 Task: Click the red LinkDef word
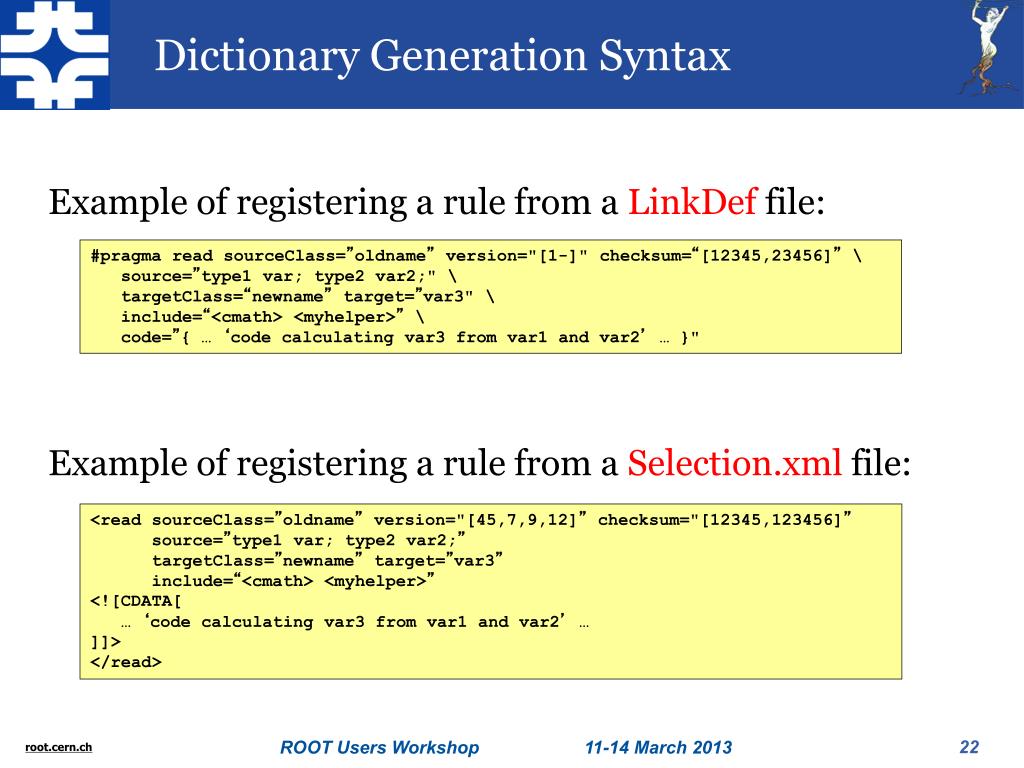(x=692, y=201)
